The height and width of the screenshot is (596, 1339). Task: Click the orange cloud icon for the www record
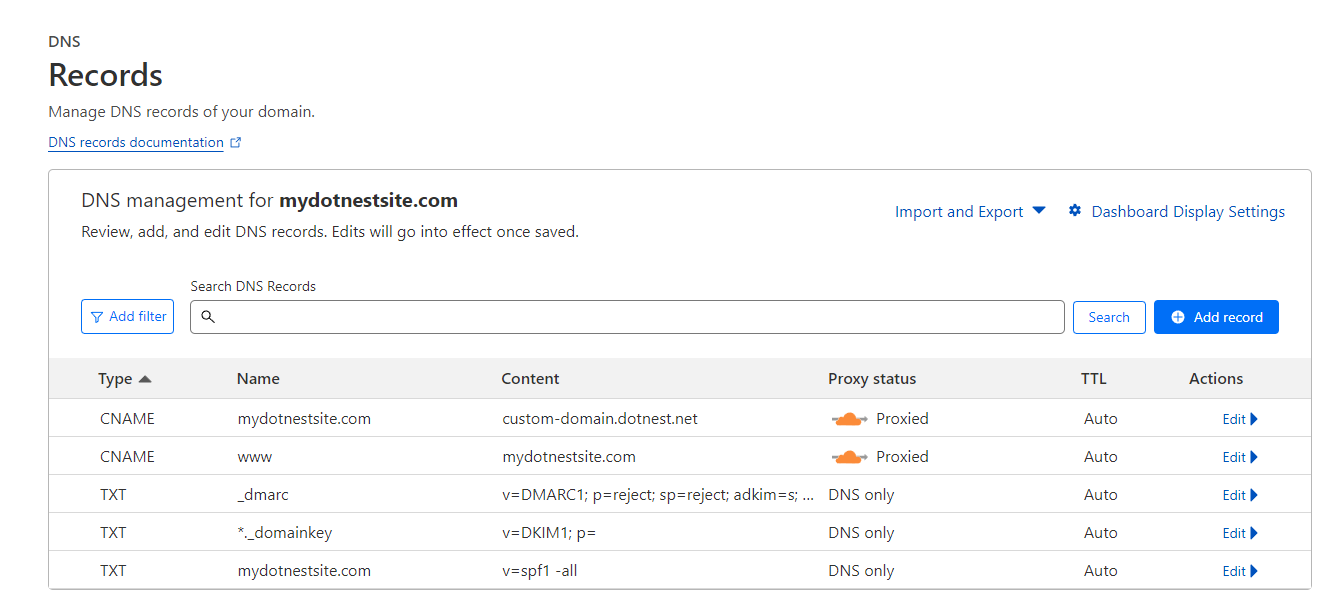(849, 457)
